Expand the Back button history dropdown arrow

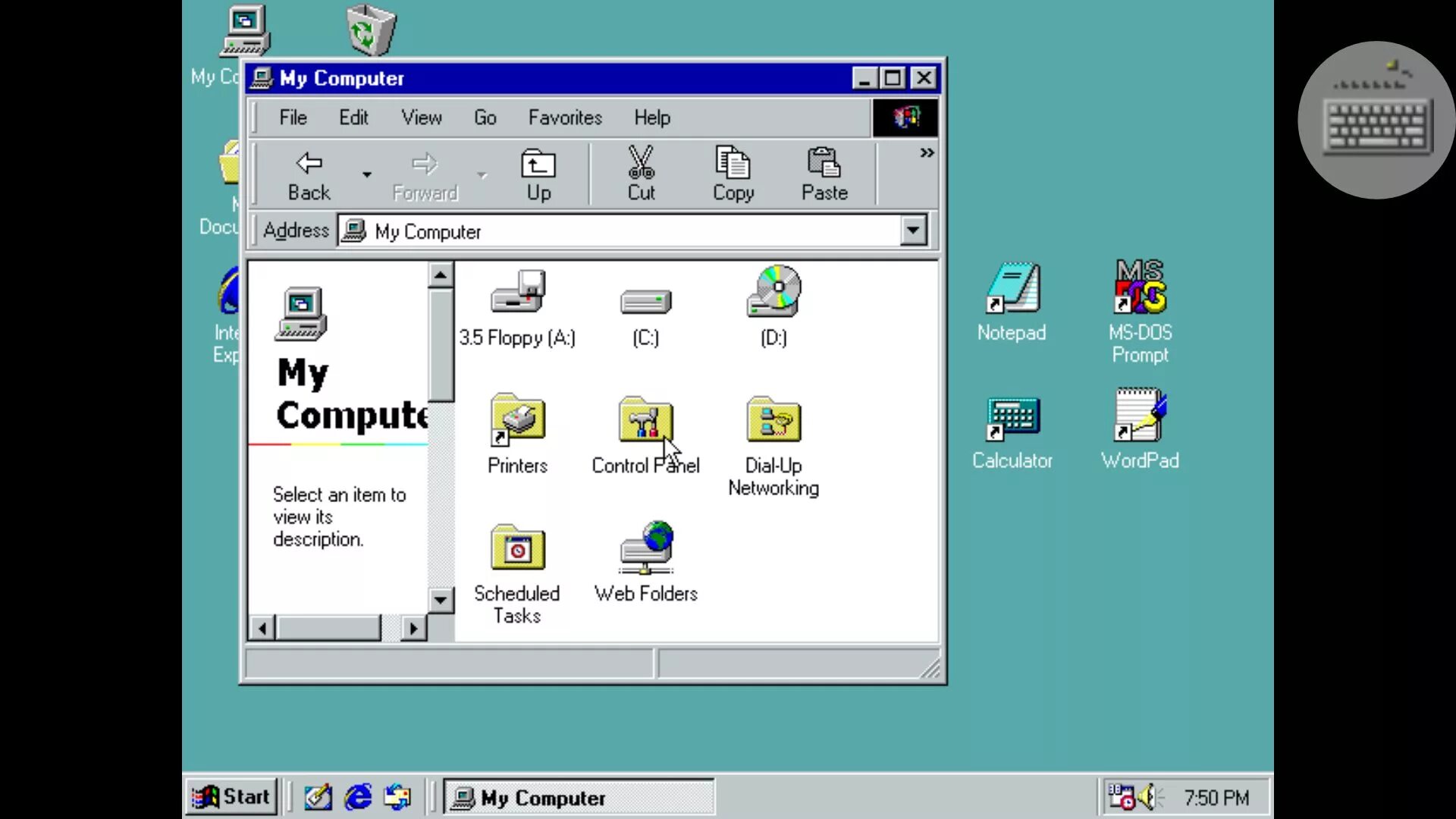pyautogui.click(x=367, y=175)
